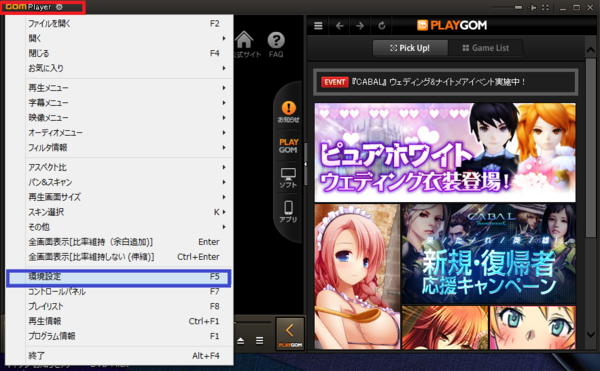Switch to the Game List tab
The height and width of the screenshot is (371, 600).
486,48
